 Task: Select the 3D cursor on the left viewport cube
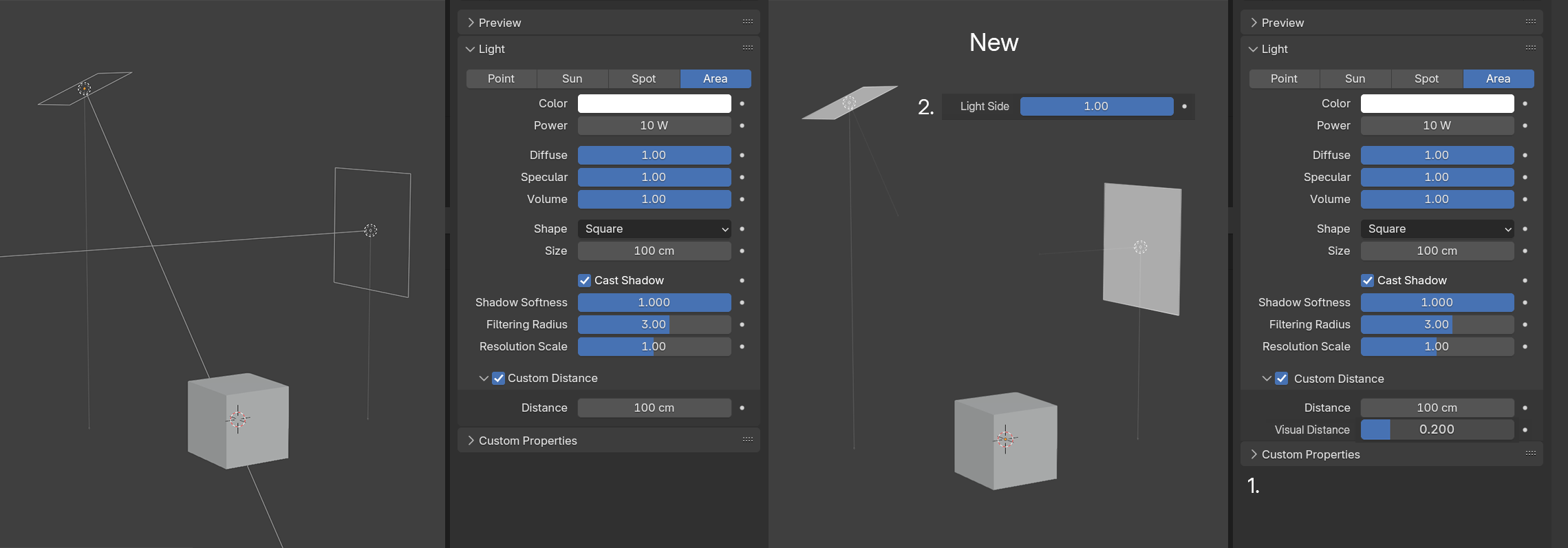(238, 418)
